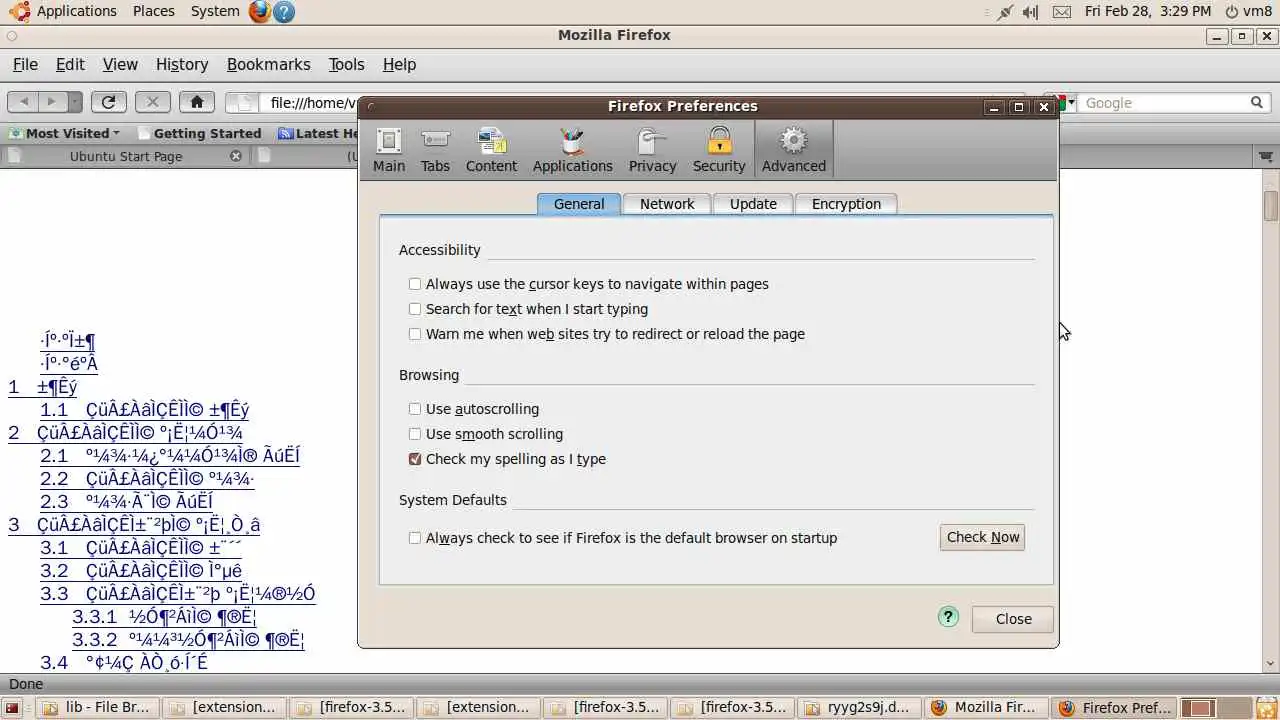
Task: Open the System menu in top panel
Action: tap(215, 12)
